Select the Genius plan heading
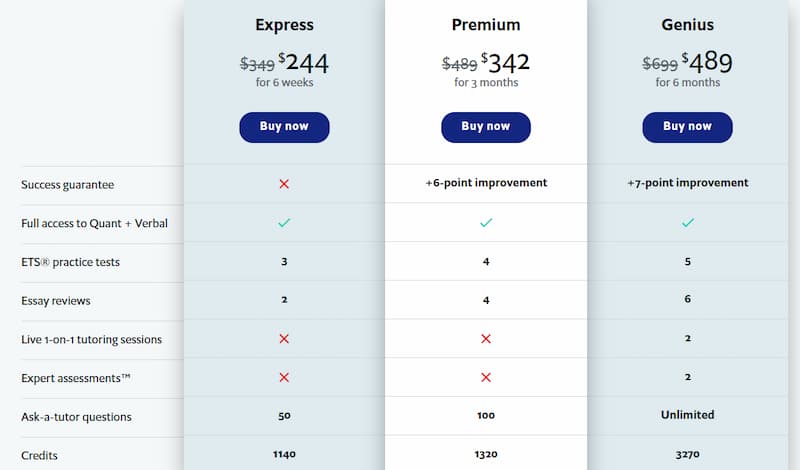The width and height of the screenshot is (800, 470). (687, 25)
